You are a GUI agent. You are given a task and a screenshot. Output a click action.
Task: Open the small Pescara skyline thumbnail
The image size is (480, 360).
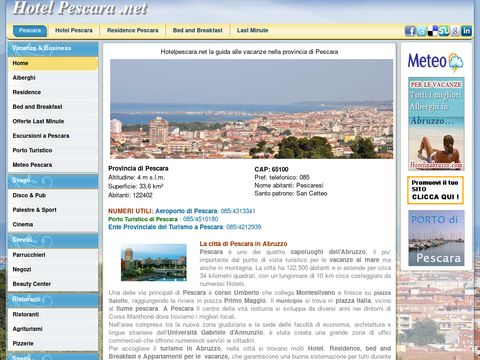pyautogui.click(x=154, y=262)
